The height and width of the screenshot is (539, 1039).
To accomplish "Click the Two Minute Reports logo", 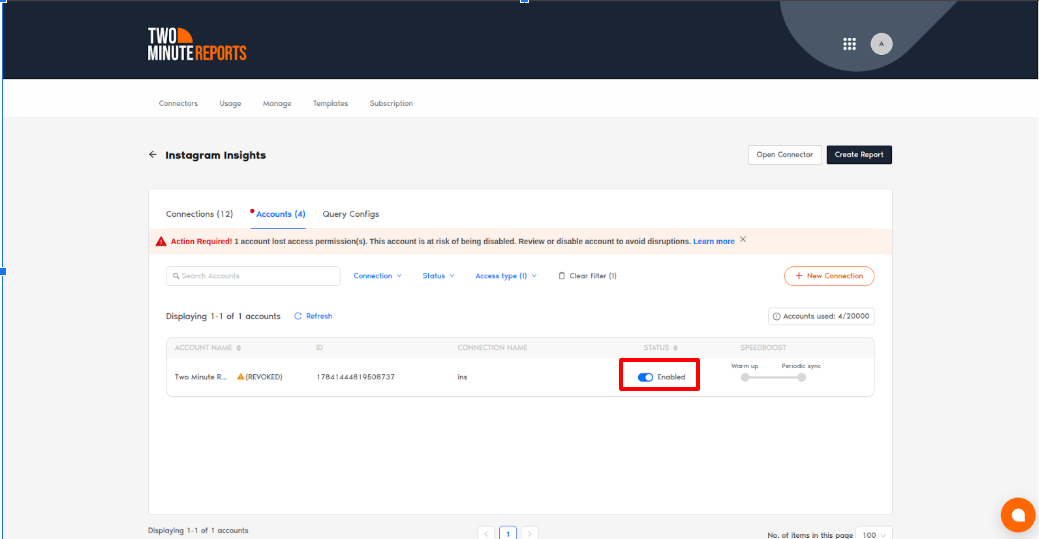I will pyautogui.click(x=197, y=44).
